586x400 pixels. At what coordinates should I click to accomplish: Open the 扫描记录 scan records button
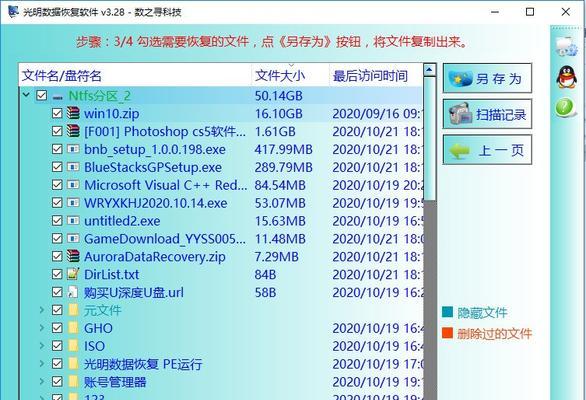click(487, 114)
